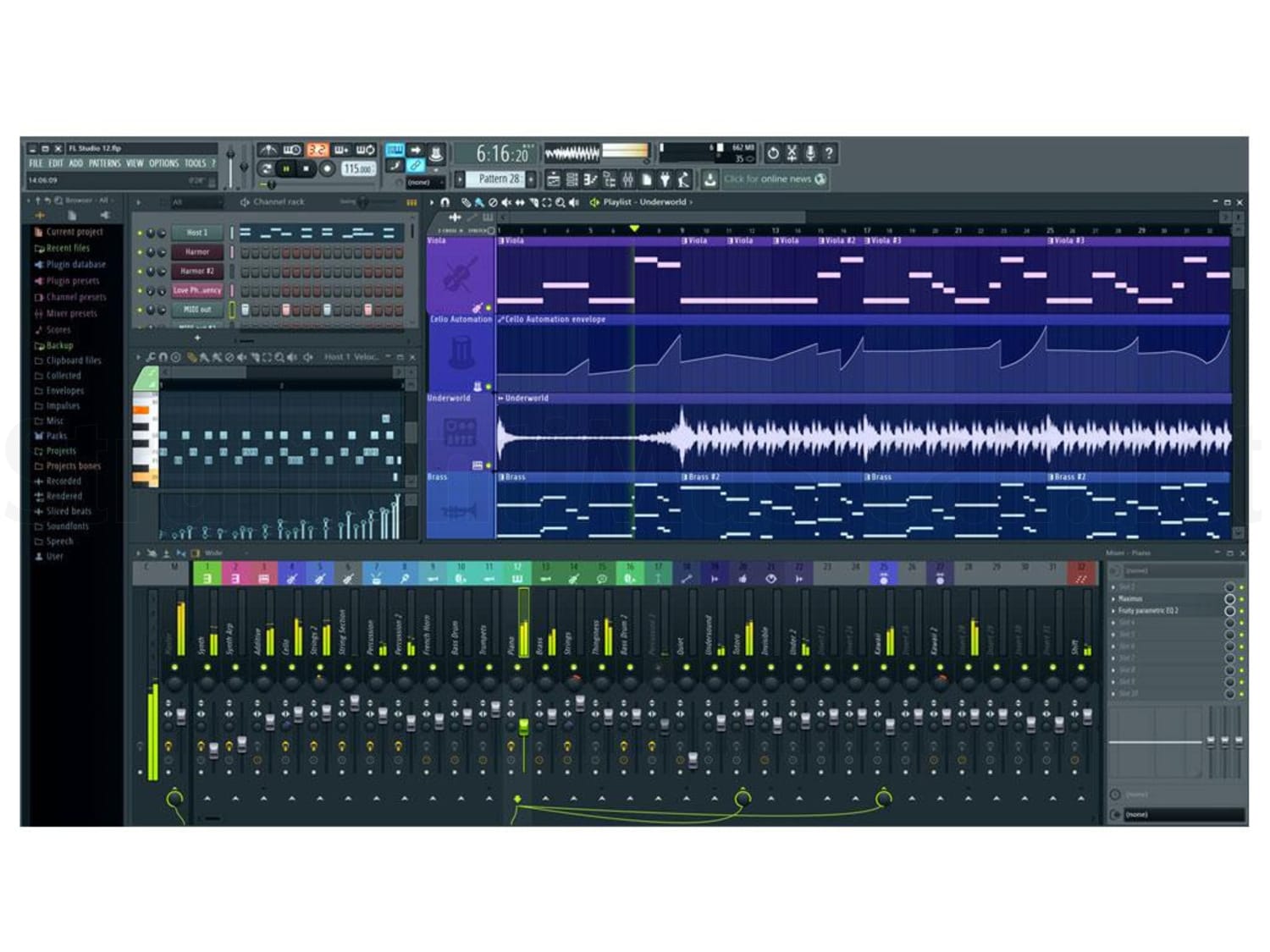Image resolution: width=1270 pixels, height=952 pixels.
Task: Open the OPTIONS menu
Action: [x=163, y=163]
